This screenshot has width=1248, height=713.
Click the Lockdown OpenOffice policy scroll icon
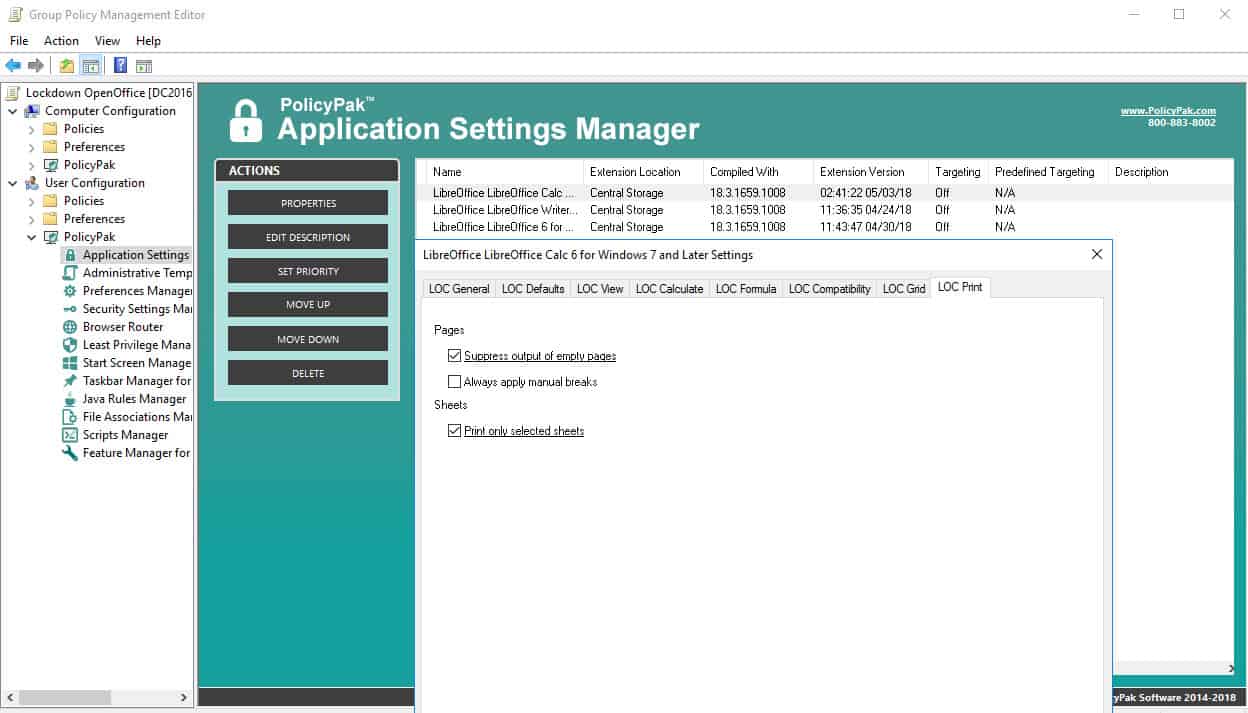pyautogui.click(x=13, y=93)
